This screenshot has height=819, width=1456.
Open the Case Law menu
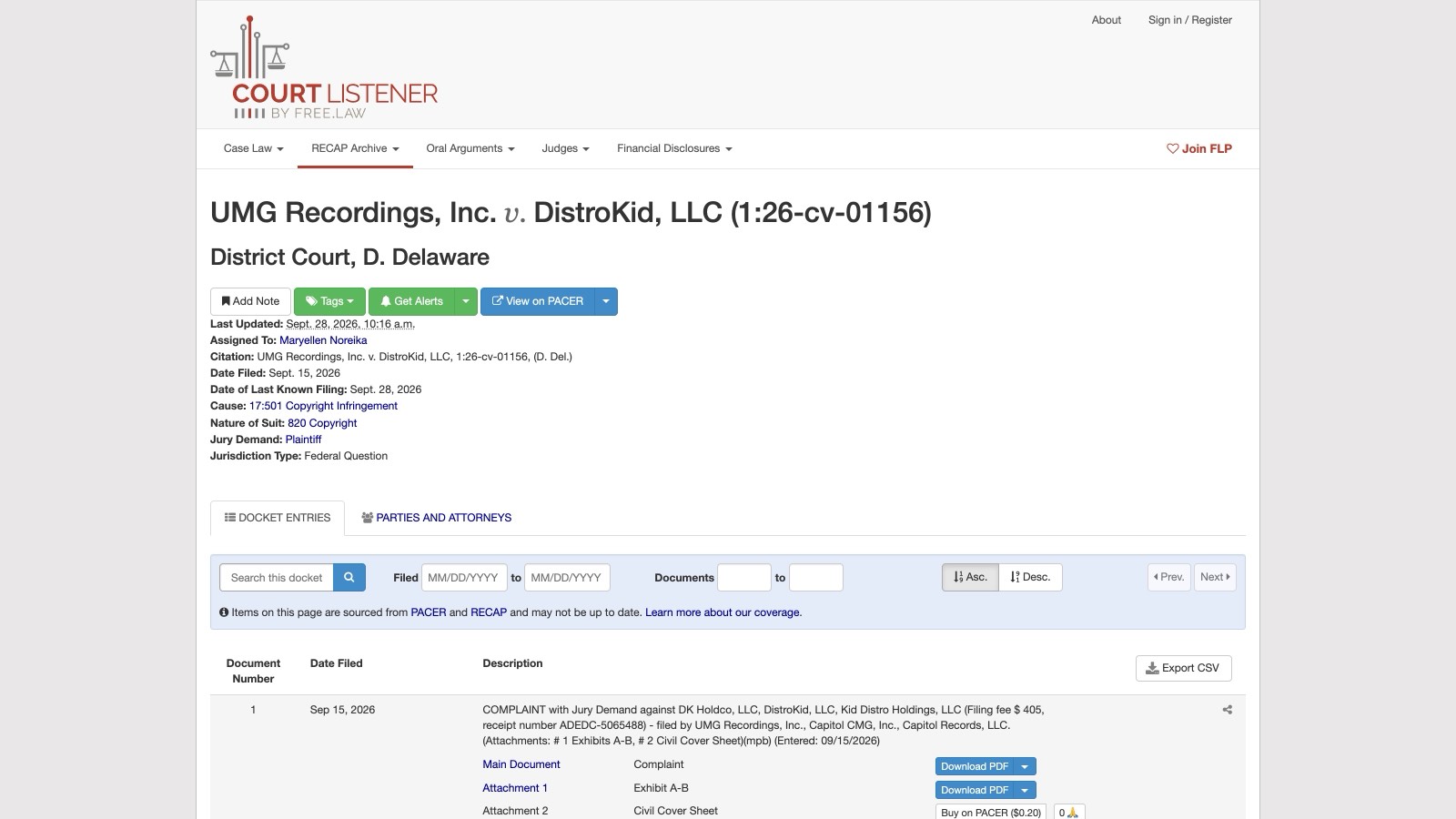point(254,148)
